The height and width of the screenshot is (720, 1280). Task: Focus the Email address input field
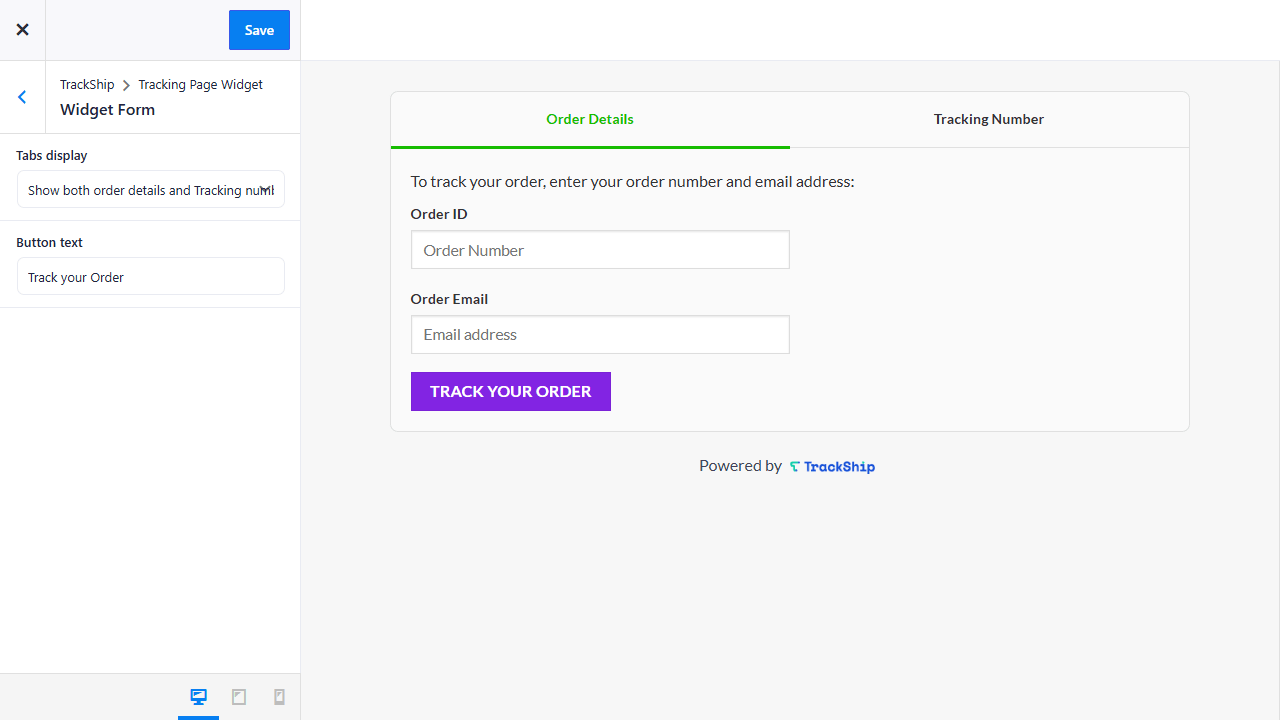[x=600, y=334]
